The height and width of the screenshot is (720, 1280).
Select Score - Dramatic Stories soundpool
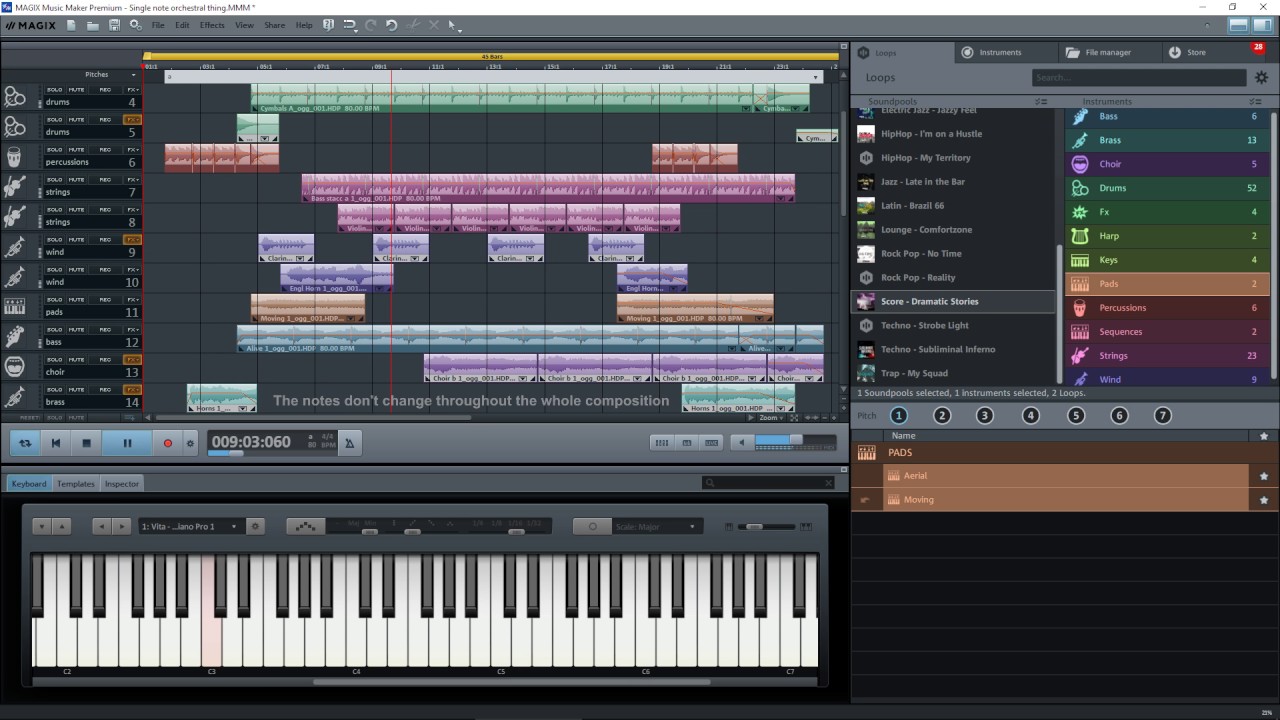(953, 301)
